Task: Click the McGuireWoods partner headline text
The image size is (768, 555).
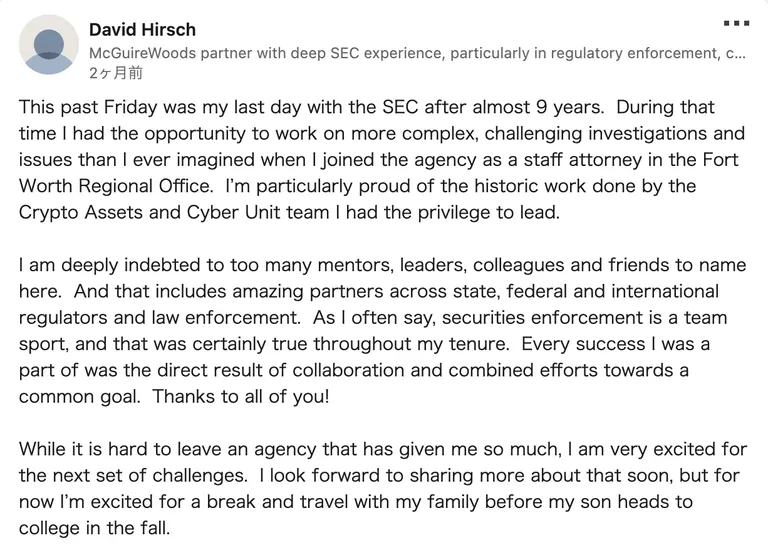Action: pyautogui.click(x=417, y=53)
